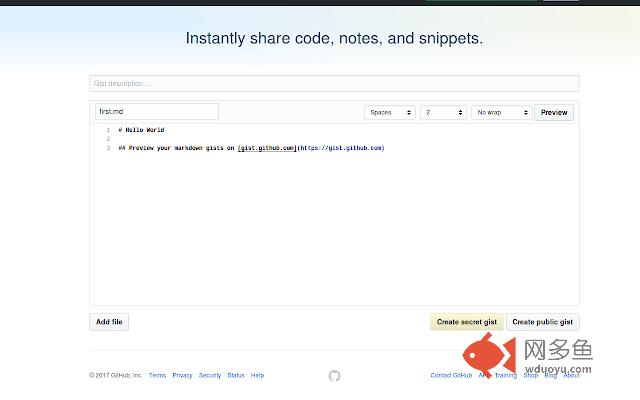Viewport: 640px width, 400px height.
Task: Click in the empty code editor area
Action: tap(334, 230)
